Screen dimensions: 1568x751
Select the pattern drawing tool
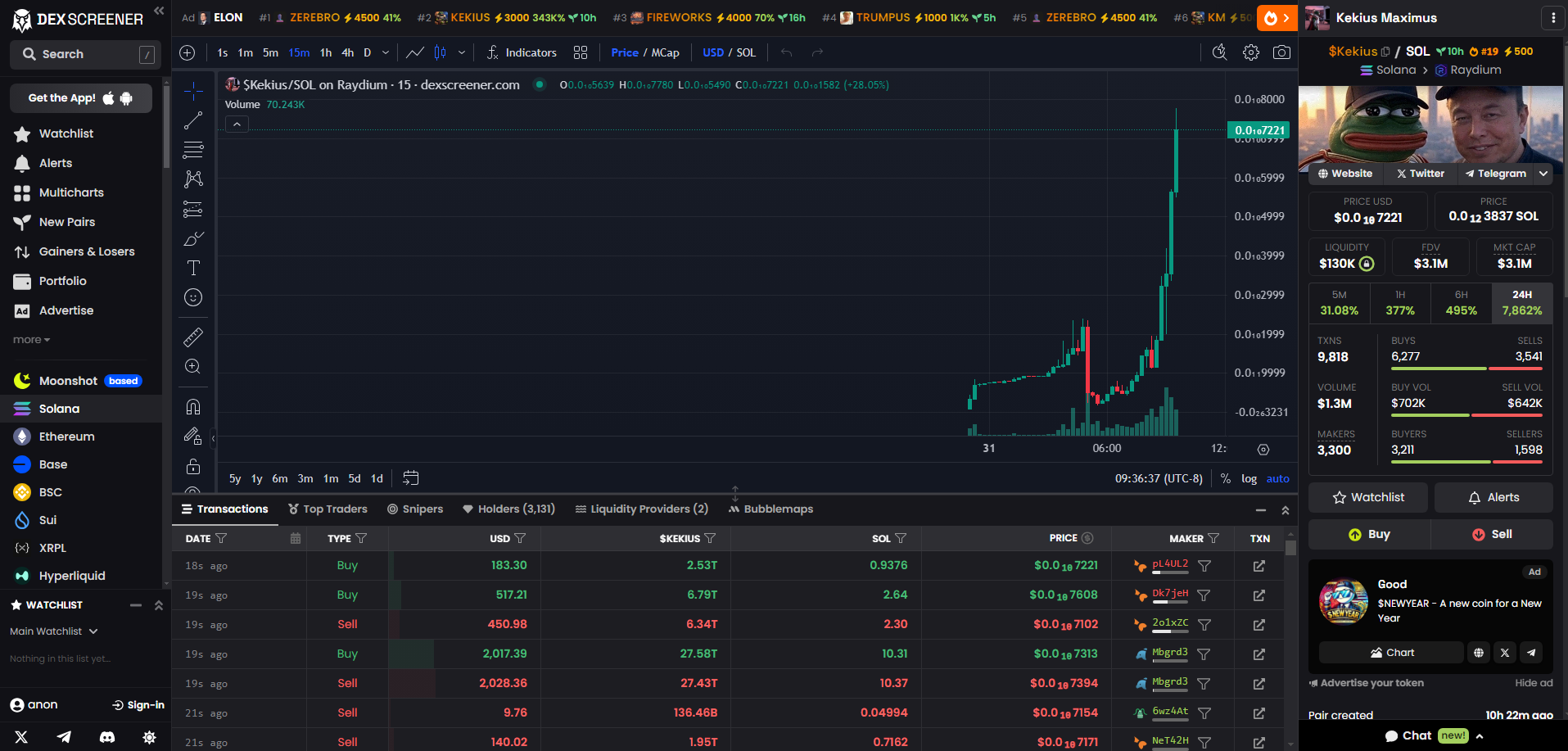tap(193, 179)
